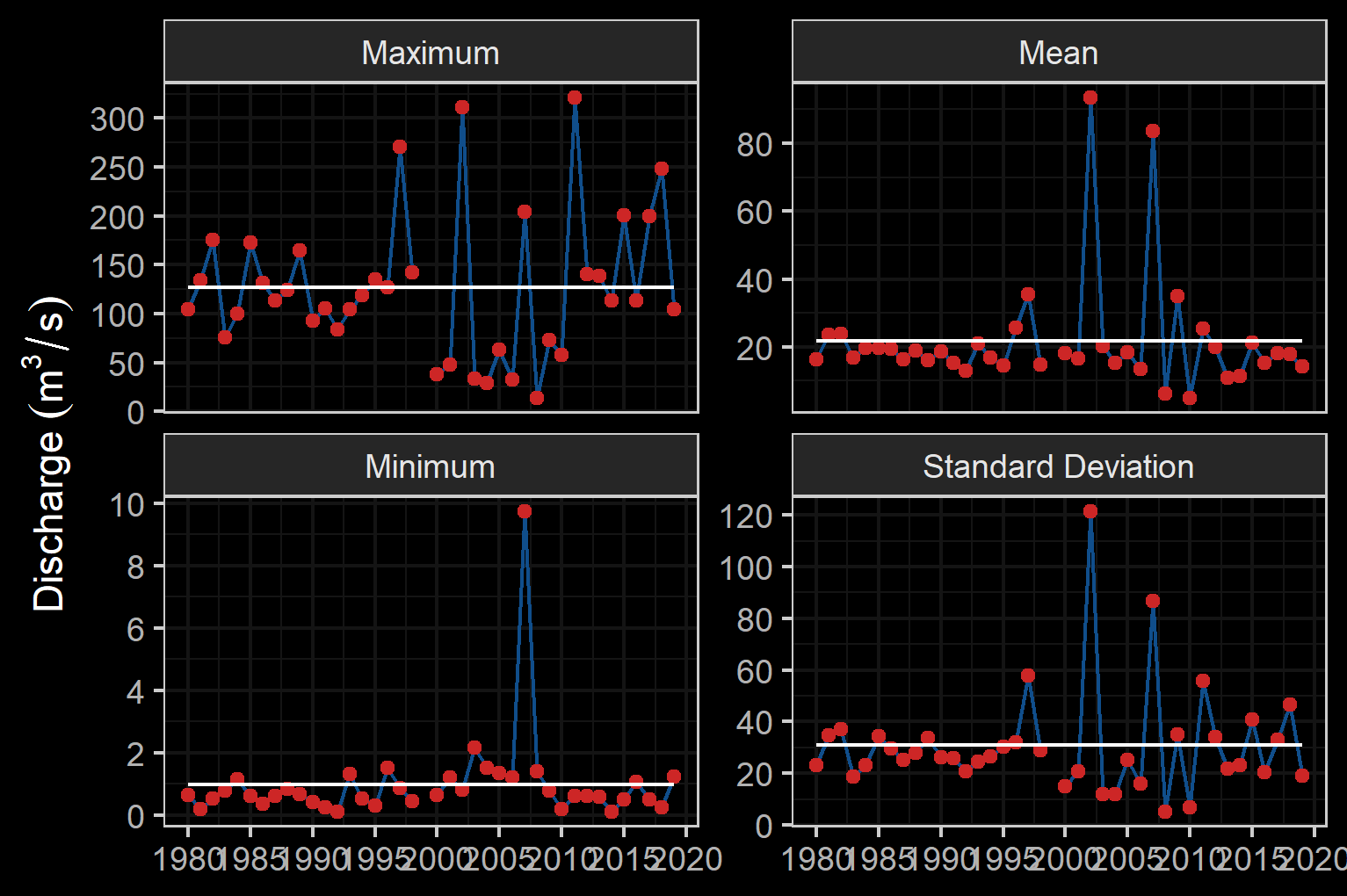Click the Standard Deviation panel title
Image resolution: width=1347 pixels, height=896 pixels.
pos(1059,466)
